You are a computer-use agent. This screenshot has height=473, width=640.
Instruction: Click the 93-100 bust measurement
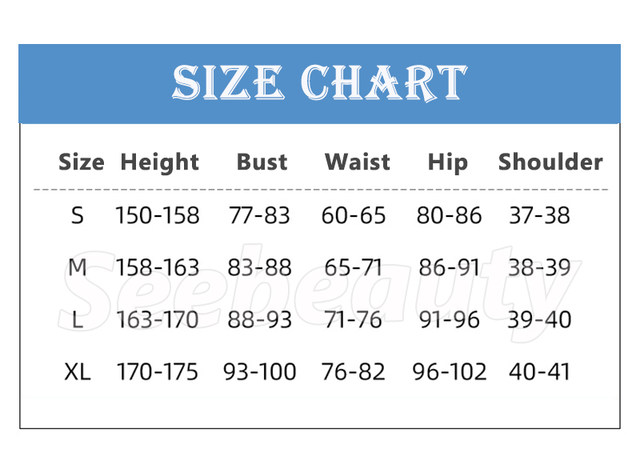coord(262,373)
